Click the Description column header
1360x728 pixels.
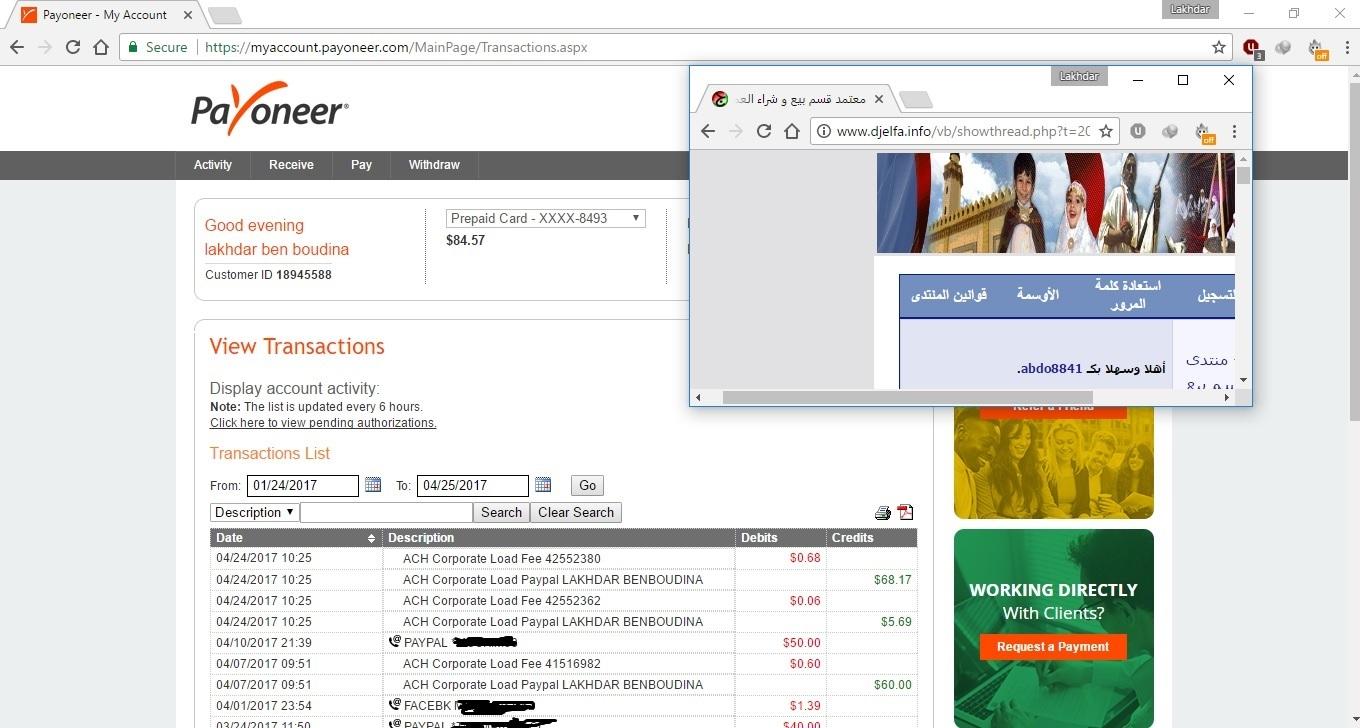pyautogui.click(x=558, y=538)
